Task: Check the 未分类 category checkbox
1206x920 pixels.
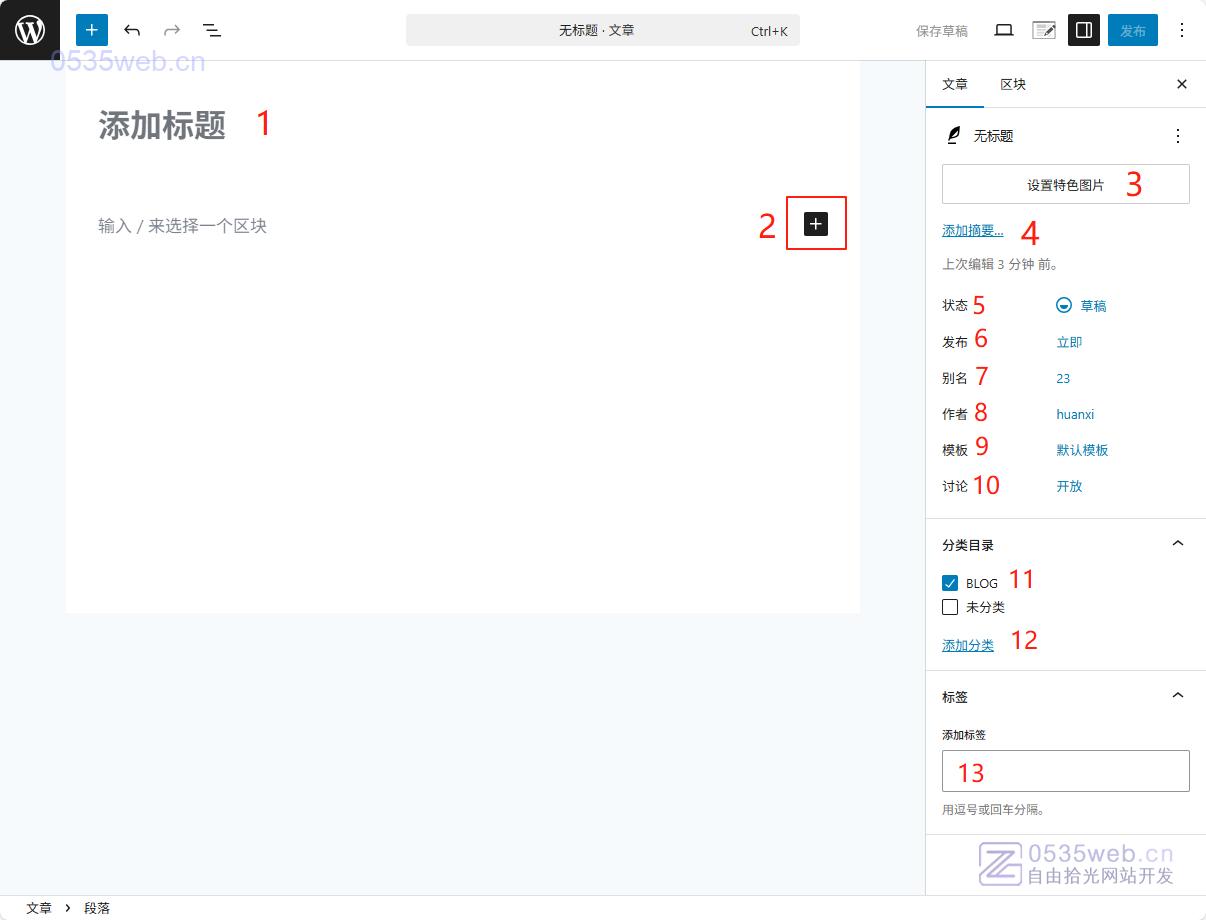Action: coord(950,607)
